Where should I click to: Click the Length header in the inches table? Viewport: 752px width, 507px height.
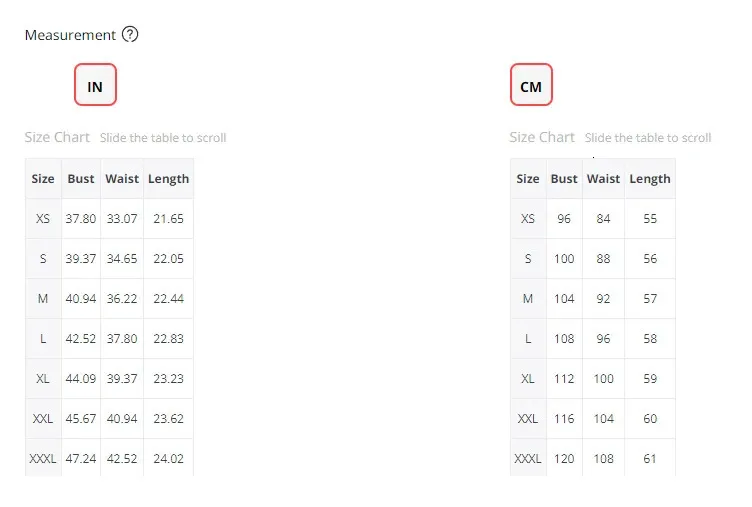[168, 179]
